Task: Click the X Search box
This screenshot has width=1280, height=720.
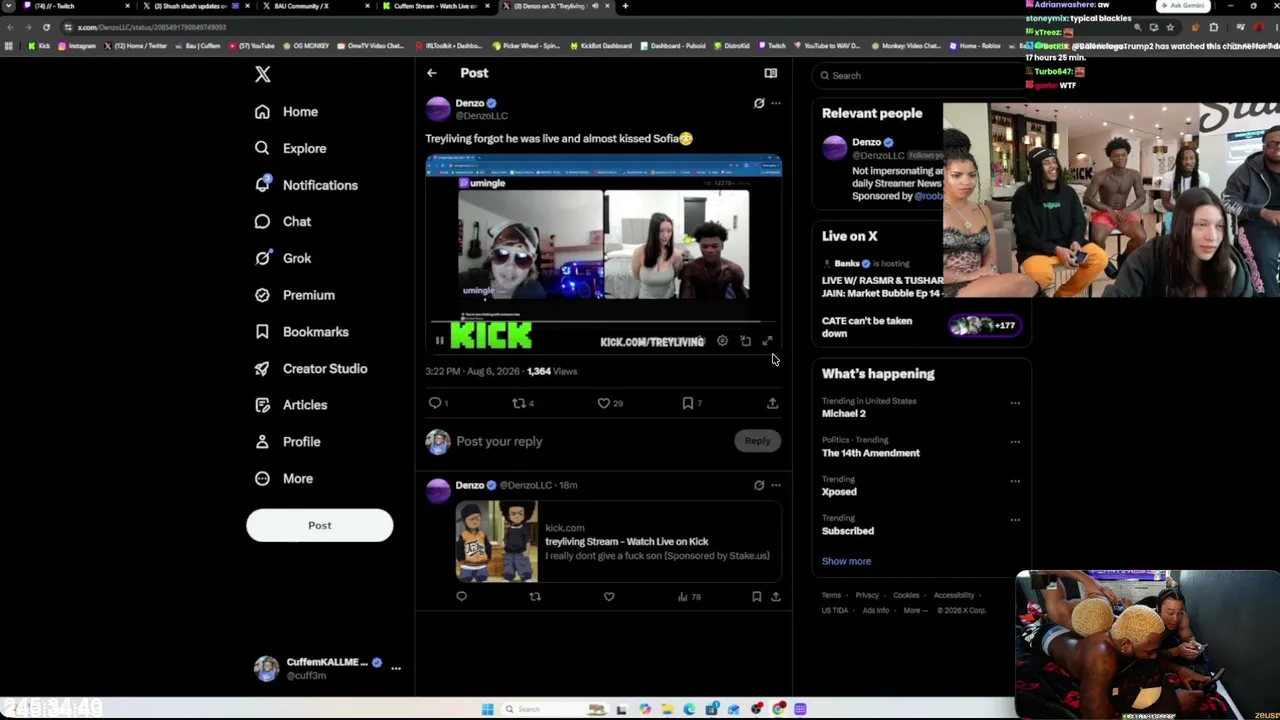Action: (x=920, y=75)
